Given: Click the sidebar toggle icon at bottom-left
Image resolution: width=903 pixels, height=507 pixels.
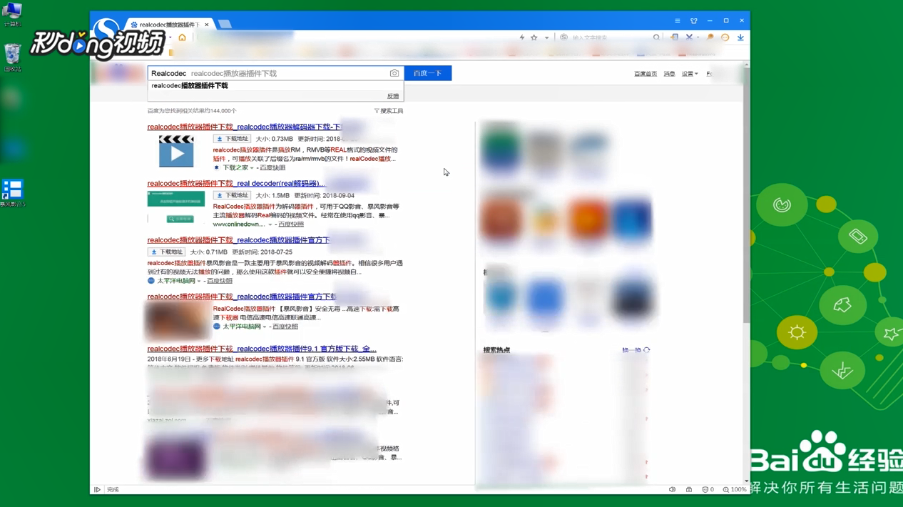Looking at the screenshot, I should (x=97, y=489).
